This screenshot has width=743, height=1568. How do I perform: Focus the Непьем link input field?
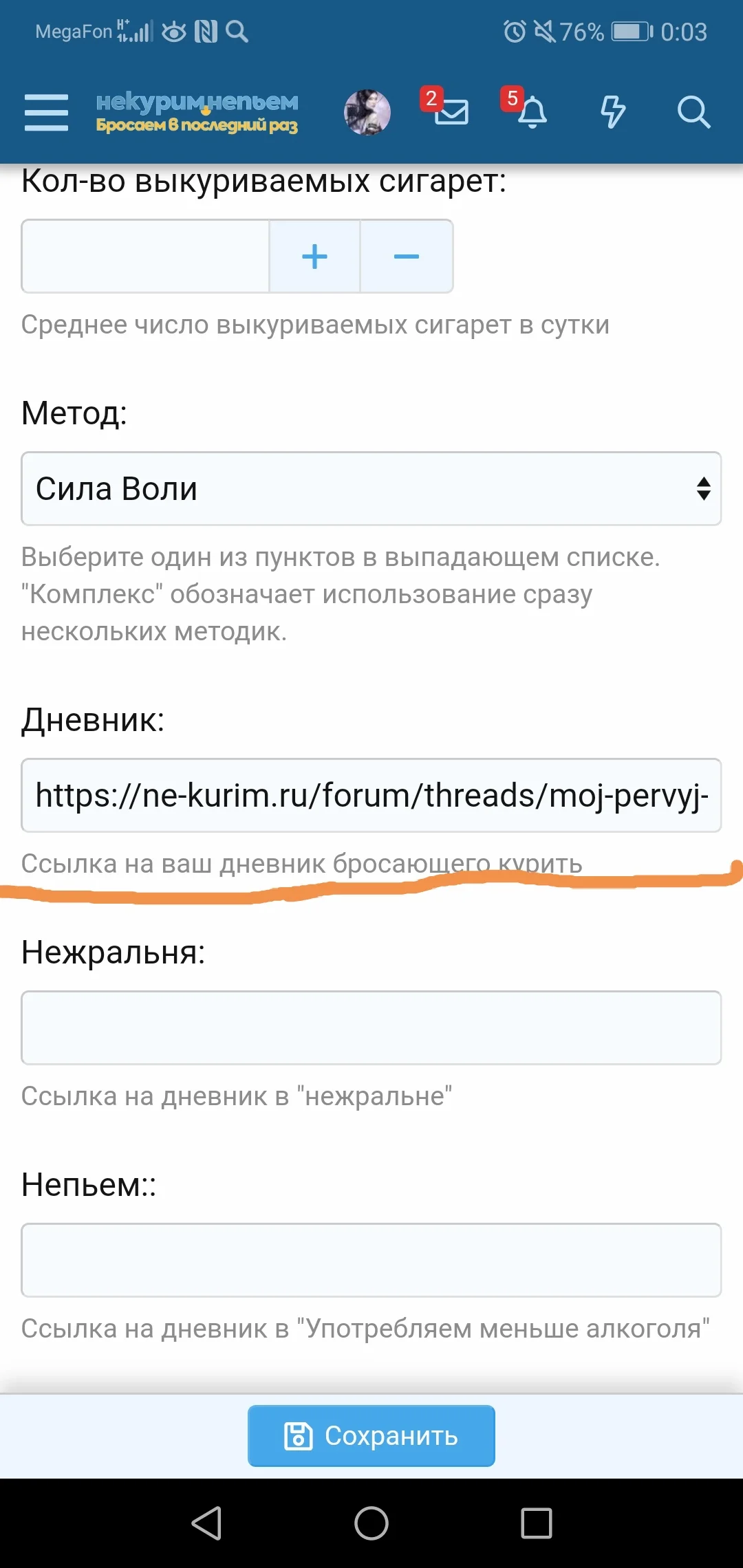click(x=371, y=1261)
